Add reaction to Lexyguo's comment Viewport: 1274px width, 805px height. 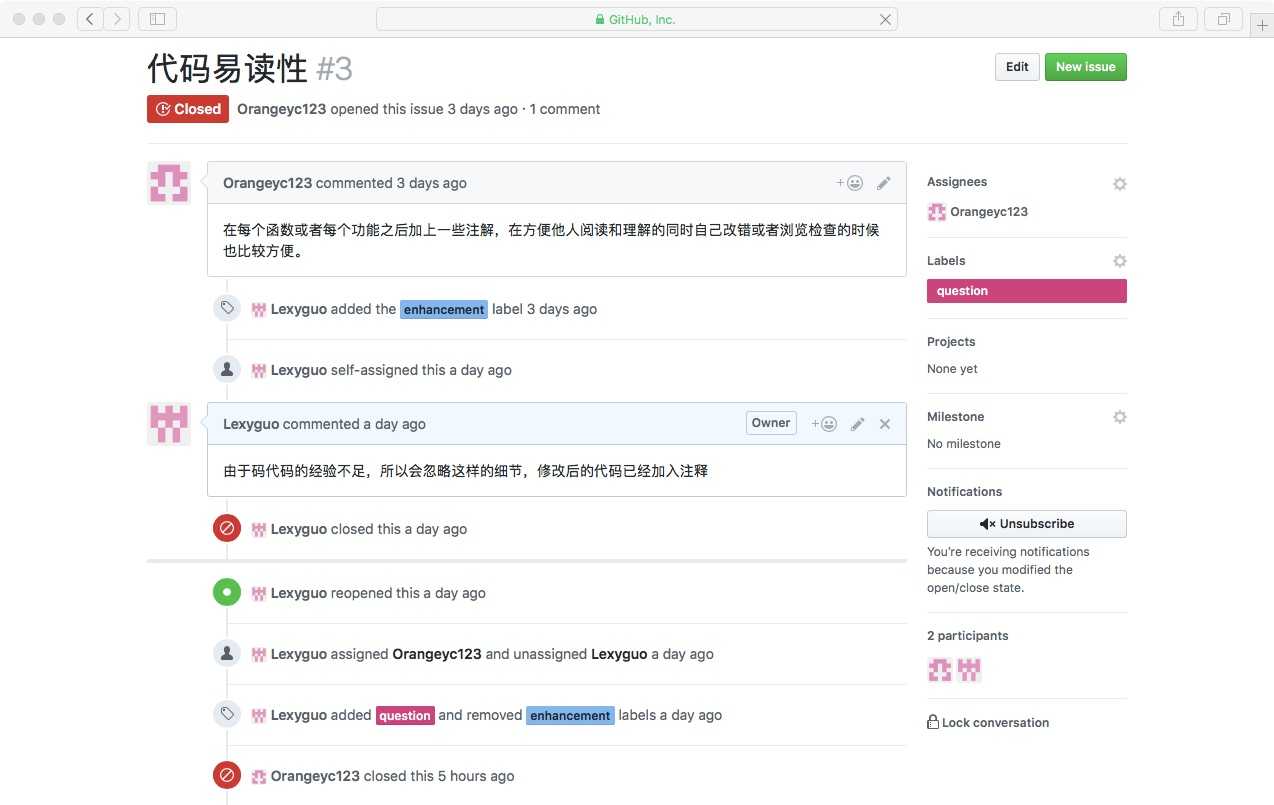[x=824, y=424]
